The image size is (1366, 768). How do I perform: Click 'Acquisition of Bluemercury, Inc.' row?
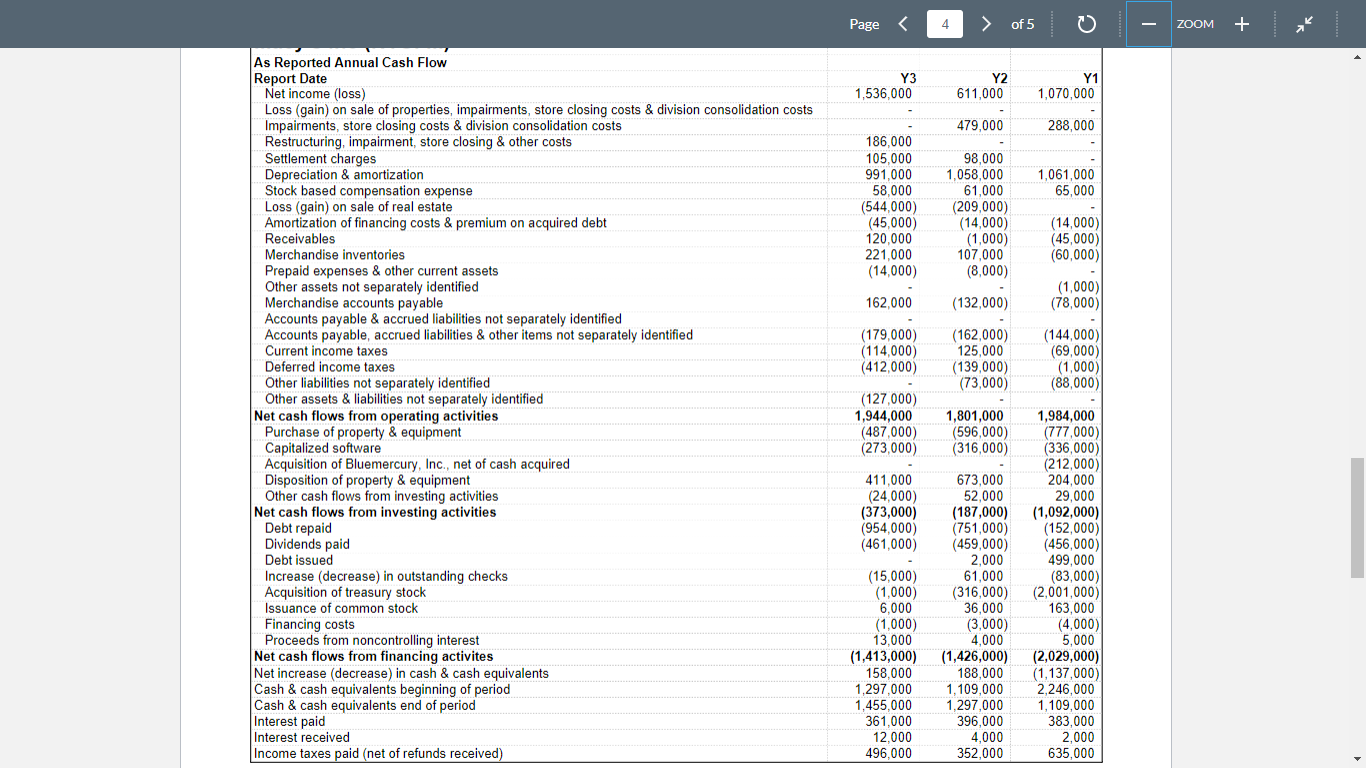click(417, 464)
